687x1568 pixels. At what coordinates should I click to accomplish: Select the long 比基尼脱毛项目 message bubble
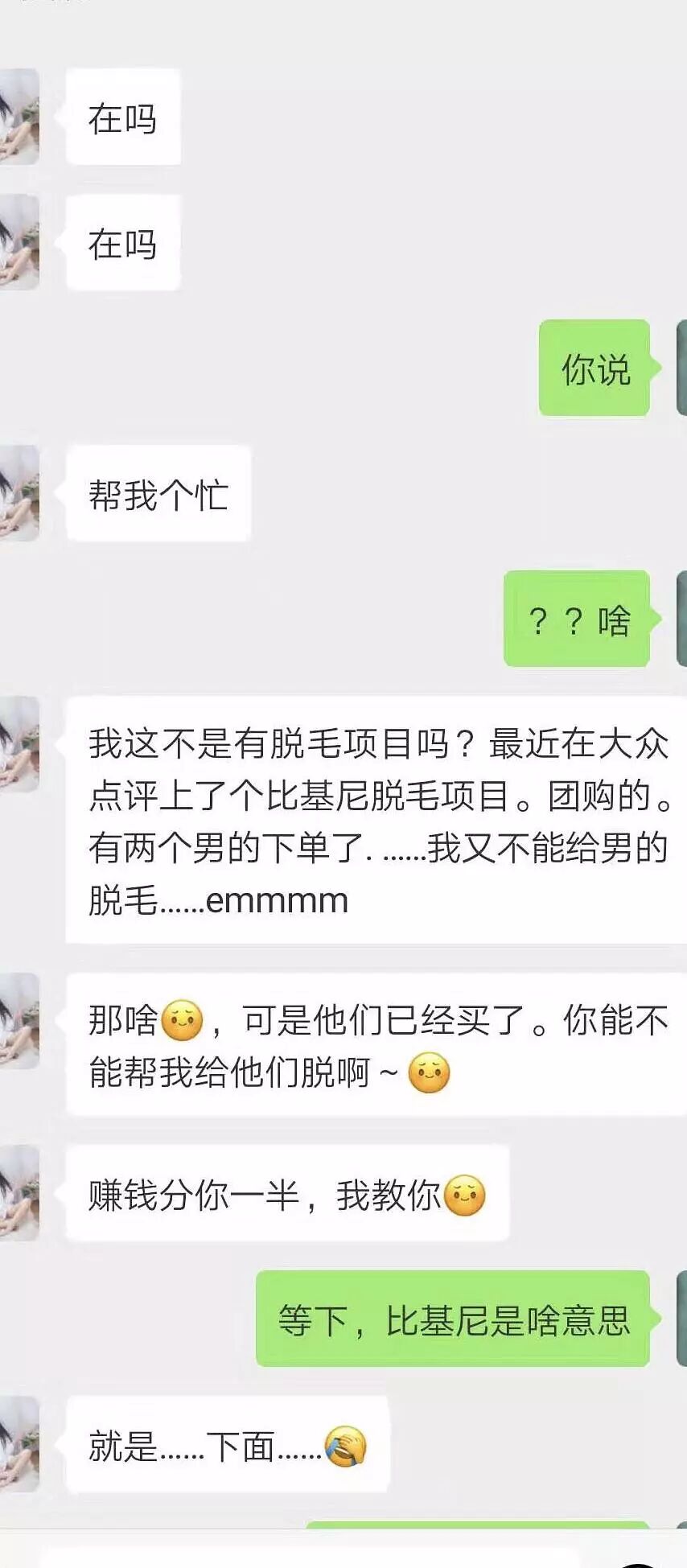pos(376,820)
